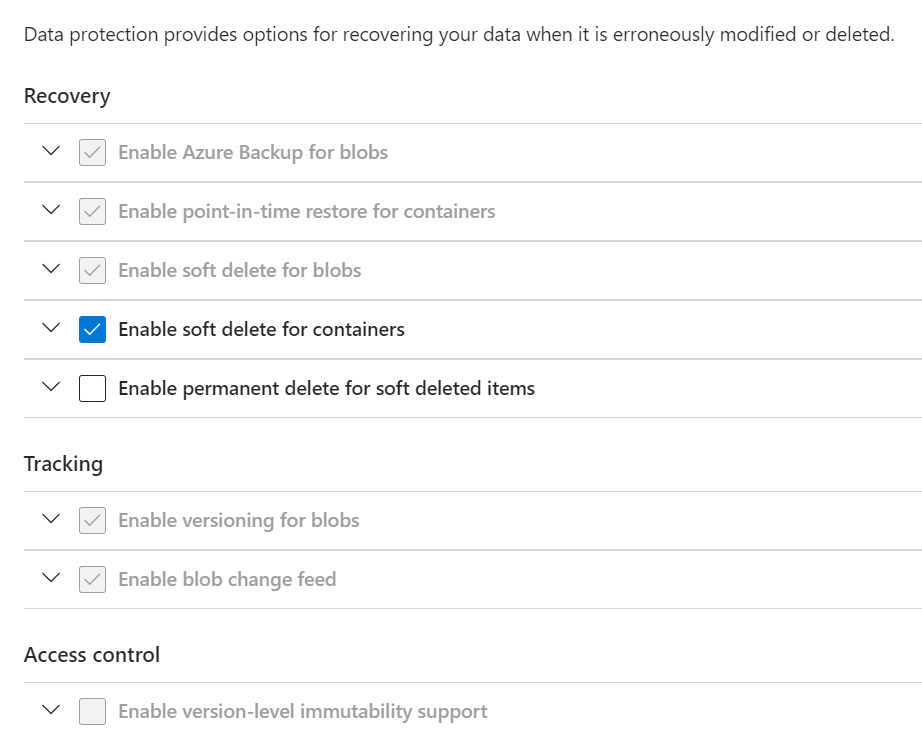922x739 pixels.
Task: Toggle the blob change feed checkbox
Action: coord(92,580)
